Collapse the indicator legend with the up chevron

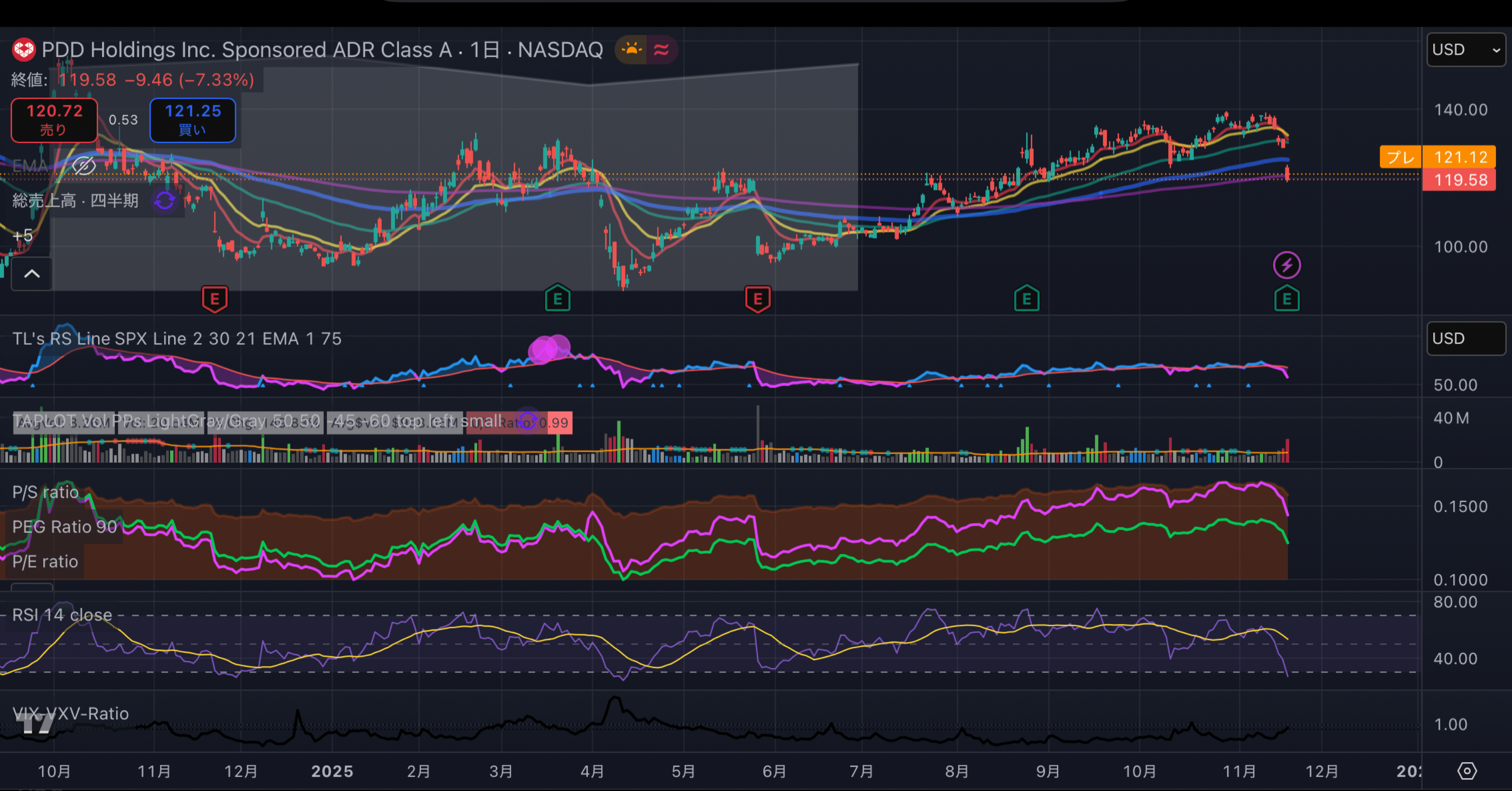click(x=32, y=274)
